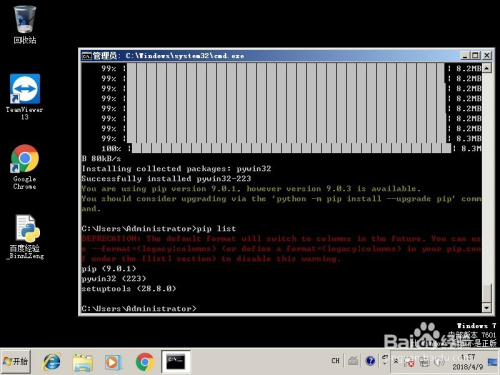Select the TeamViewer 13 desktop shortcut
Image resolution: width=500 pixels, height=375 pixels.
coord(25,97)
